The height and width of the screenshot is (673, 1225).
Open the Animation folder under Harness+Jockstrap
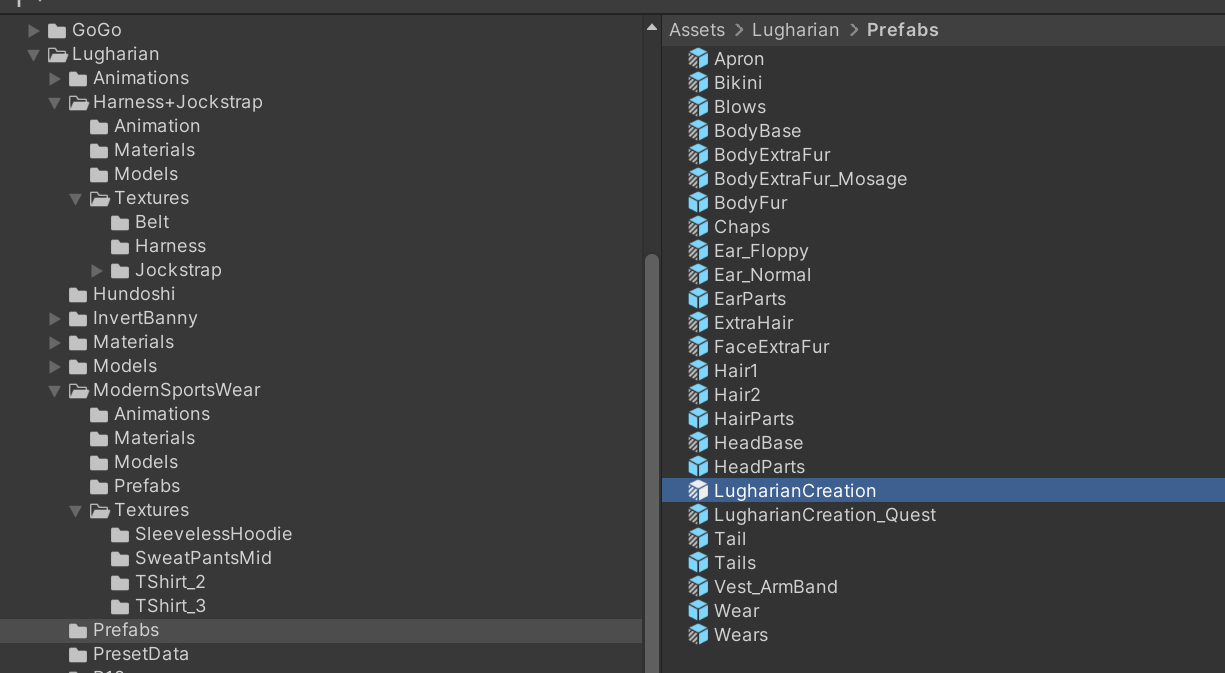156,126
